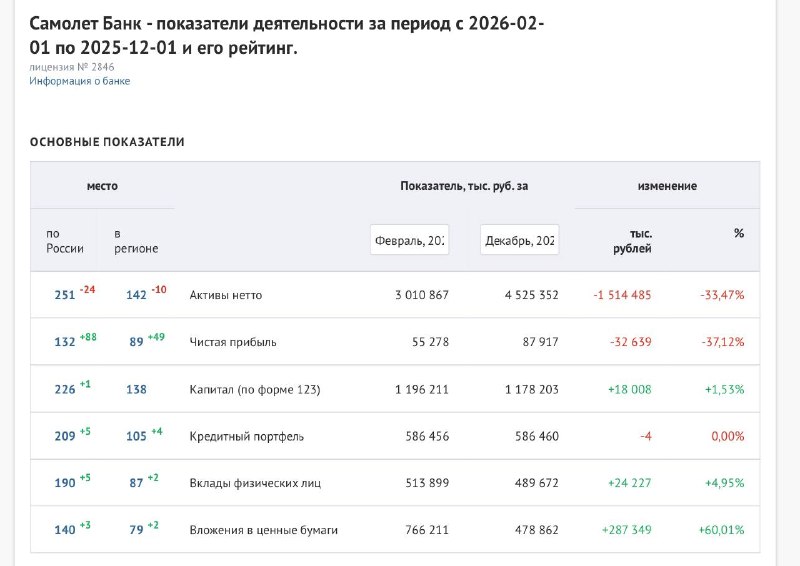This screenshot has height=566, width=800.
Task: Click region rank 138 for Капитал
Action: point(136,389)
